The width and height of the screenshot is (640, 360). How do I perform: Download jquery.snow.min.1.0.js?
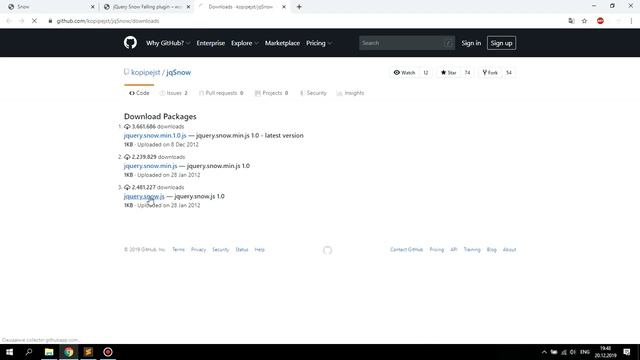tap(155, 136)
